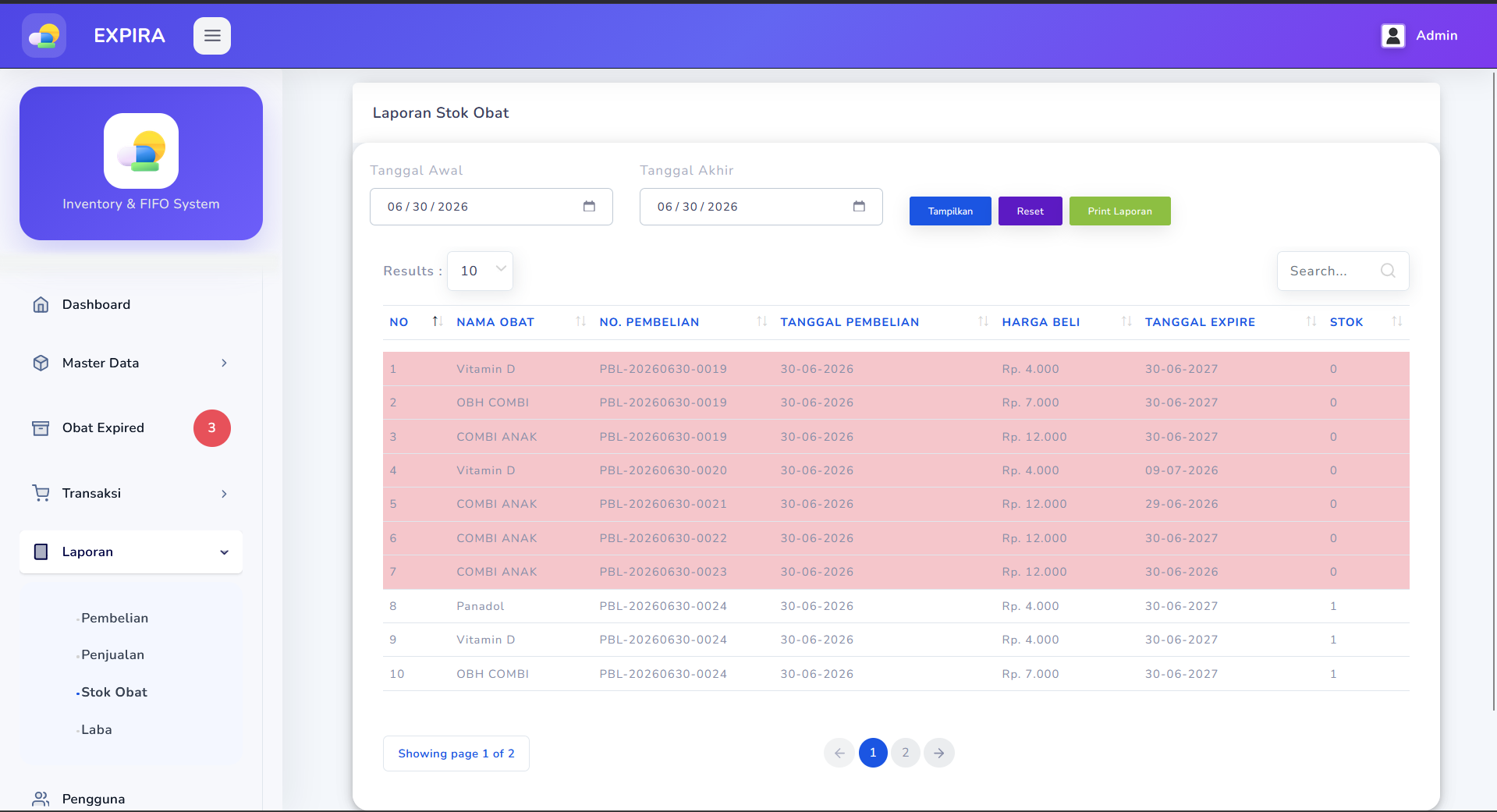Open the Admin user avatar icon
The width and height of the screenshot is (1497, 812).
pos(1393,36)
